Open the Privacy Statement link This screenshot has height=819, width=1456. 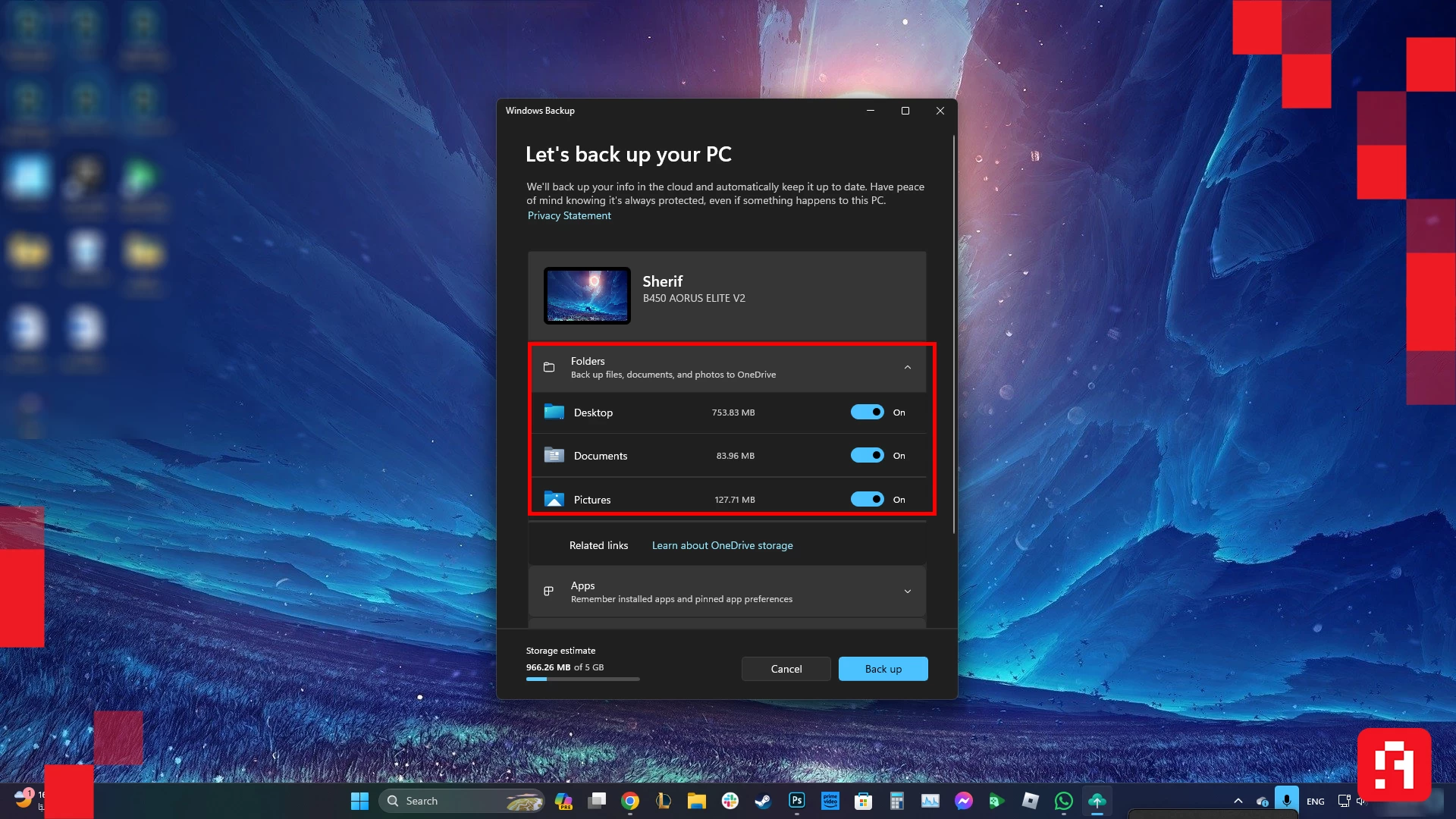[569, 215]
